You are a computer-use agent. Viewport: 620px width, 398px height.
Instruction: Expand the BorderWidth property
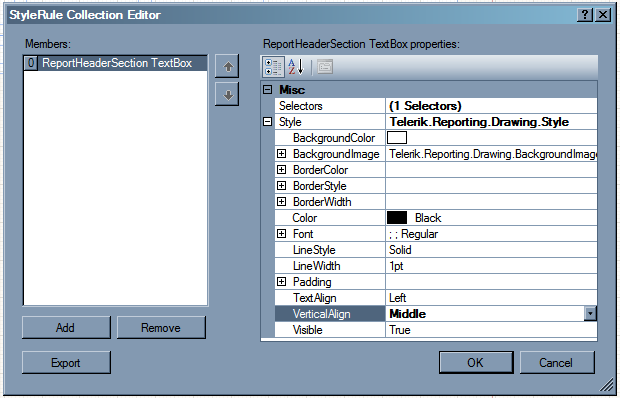281,202
